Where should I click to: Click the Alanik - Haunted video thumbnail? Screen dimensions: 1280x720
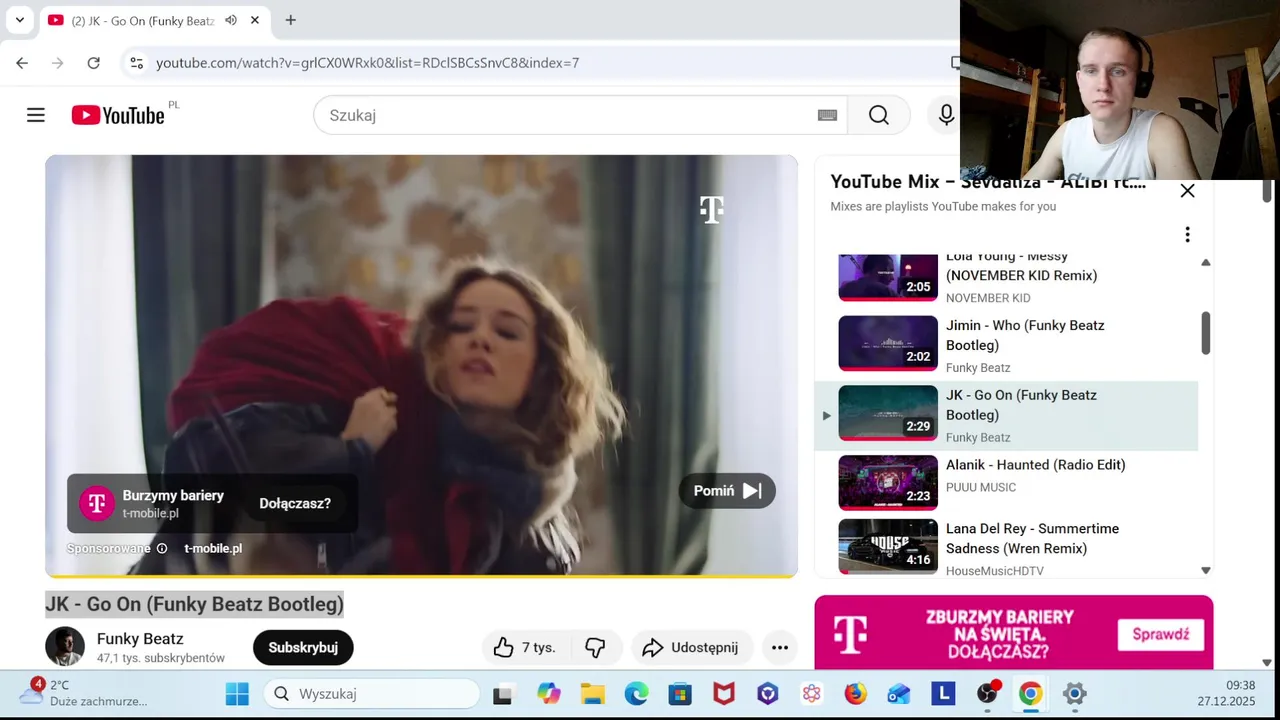pyautogui.click(x=888, y=482)
